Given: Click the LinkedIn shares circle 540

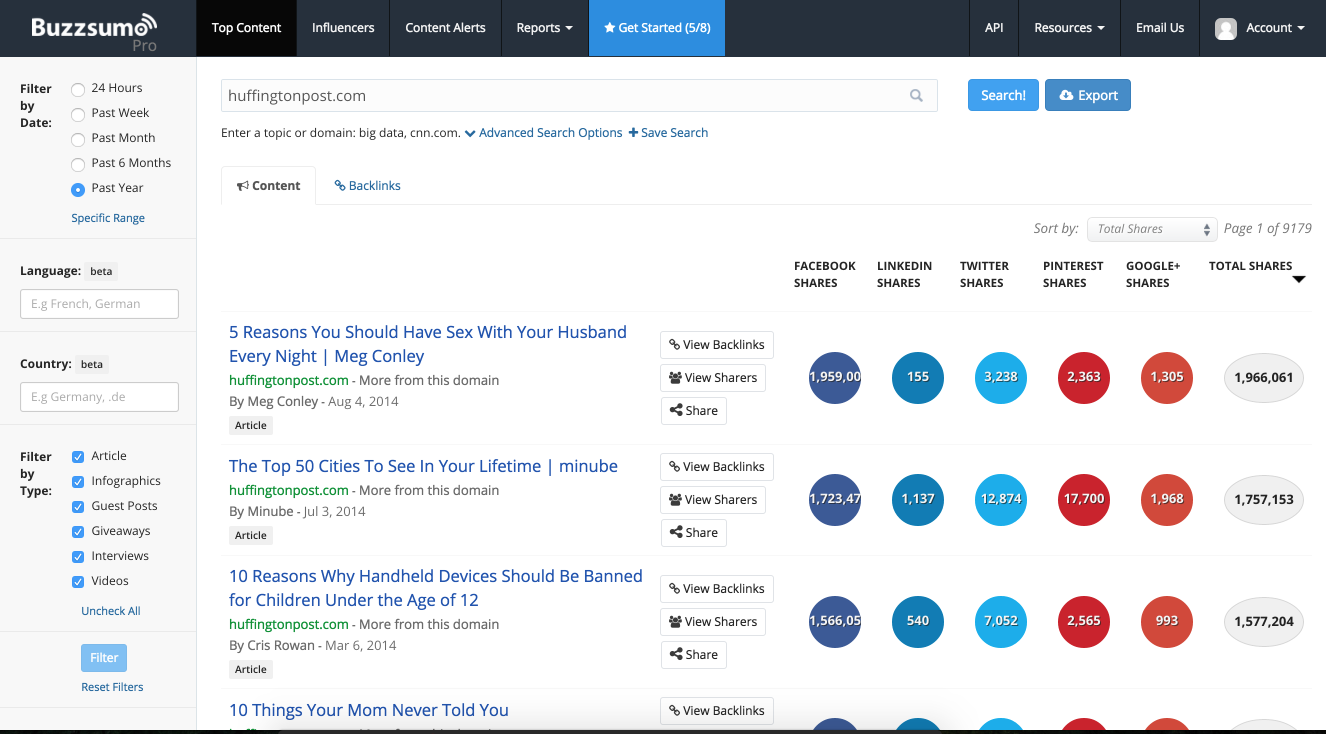Looking at the screenshot, I should click(918, 621).
